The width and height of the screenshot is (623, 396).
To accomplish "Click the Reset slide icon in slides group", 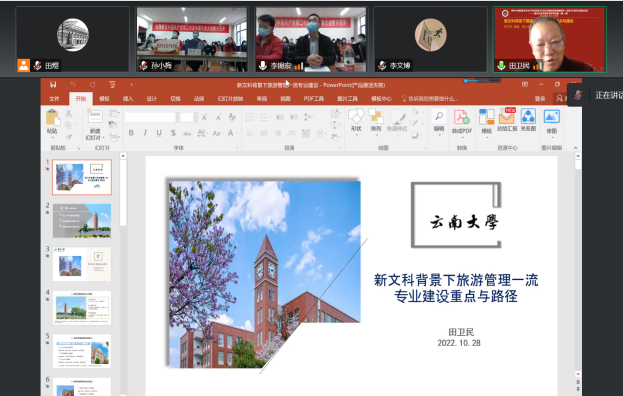I will coord(113,125).
